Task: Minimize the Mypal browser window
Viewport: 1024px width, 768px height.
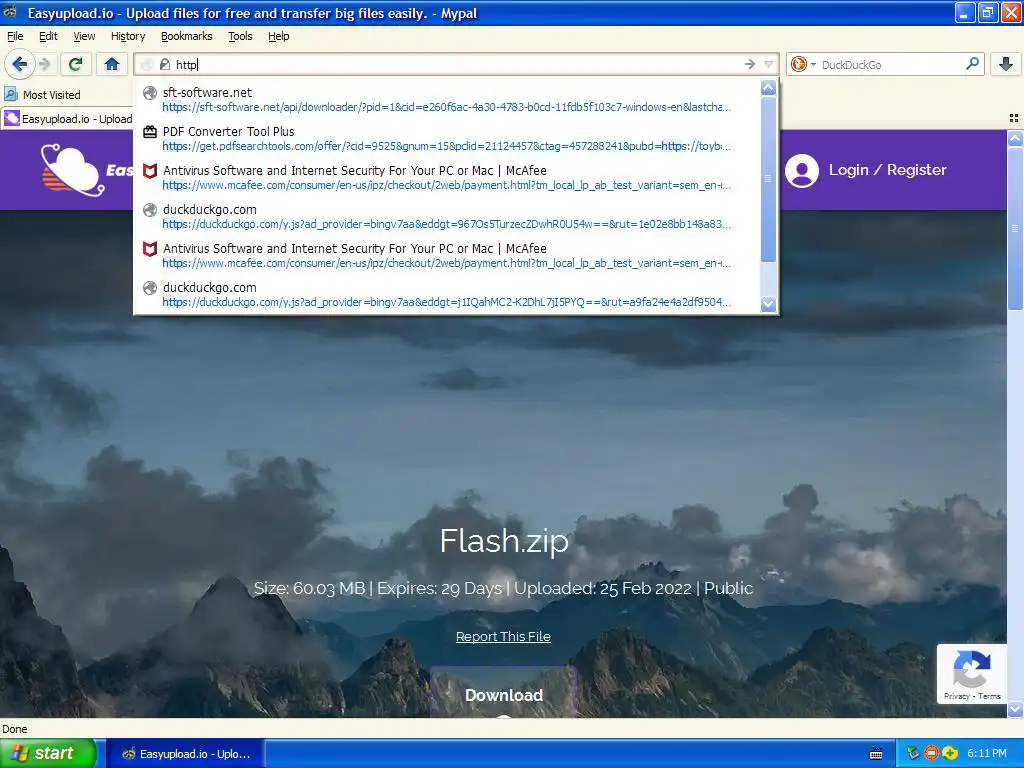Action: click(965, 12)
